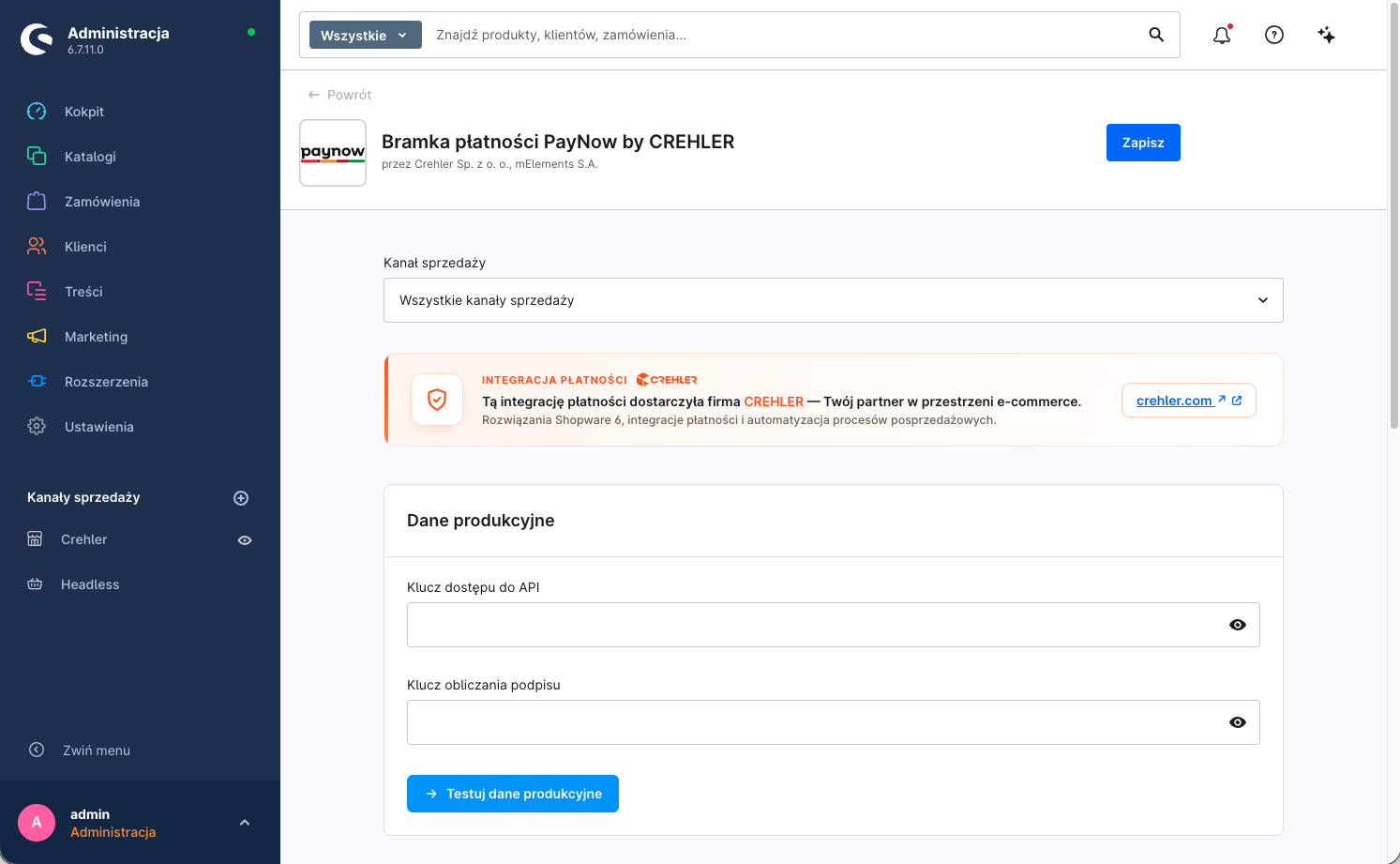Viewport: 1400px width, 864px height.
Task: Click the Administracja title text
Action: [x=118, y=33]
